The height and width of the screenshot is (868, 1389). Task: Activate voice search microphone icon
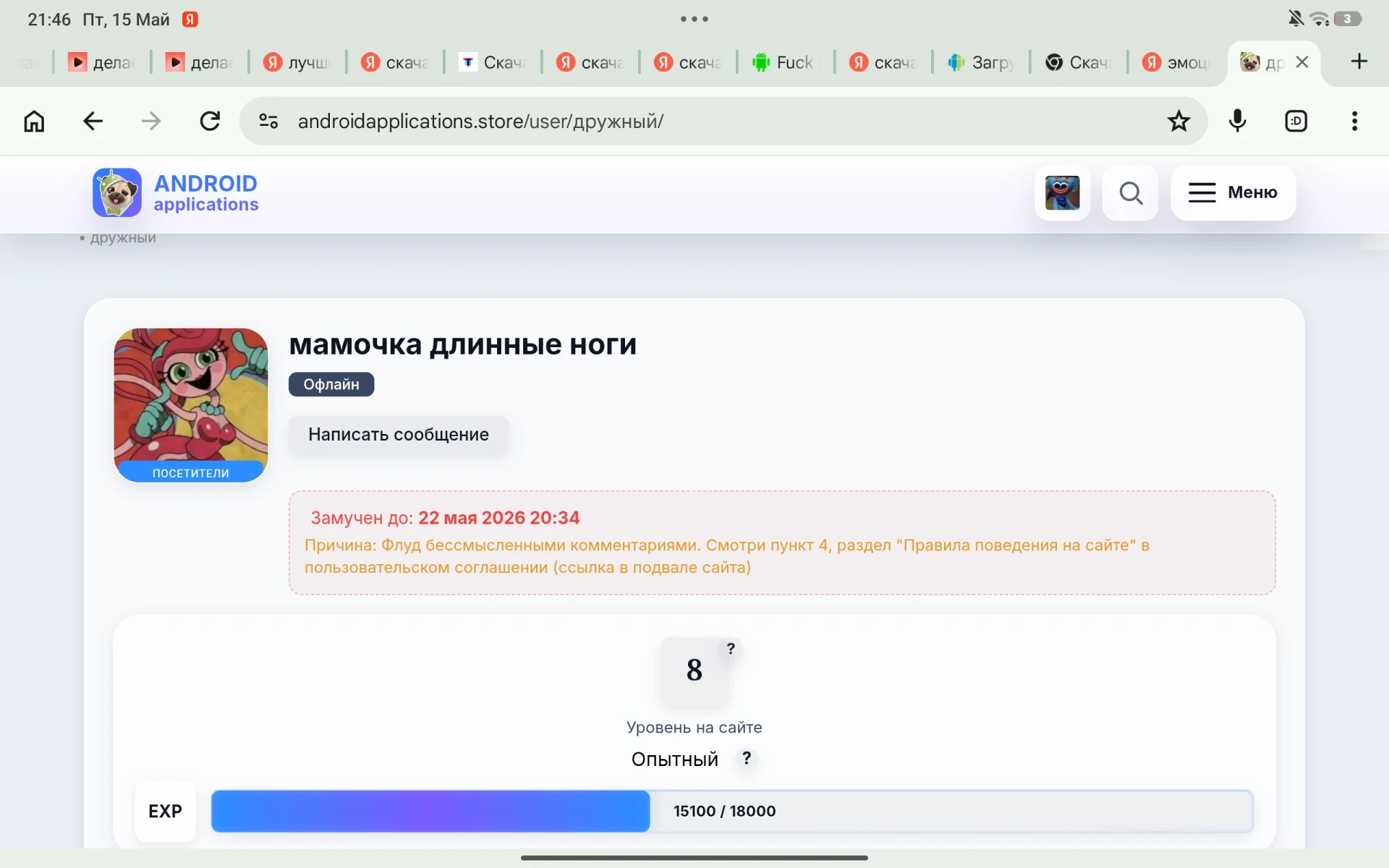click(1237, 121)
